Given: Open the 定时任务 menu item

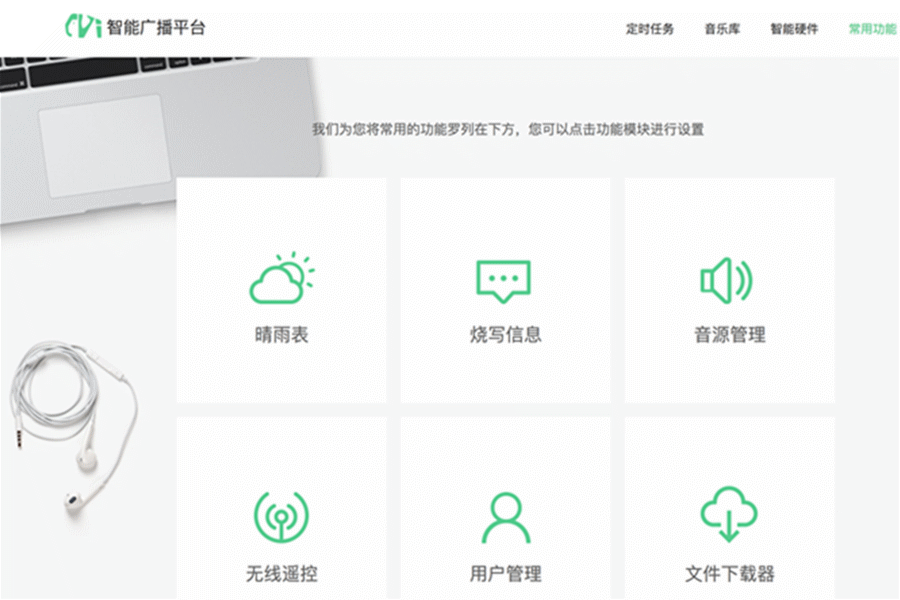Looking at the screenshot, I should click(650, 29).
